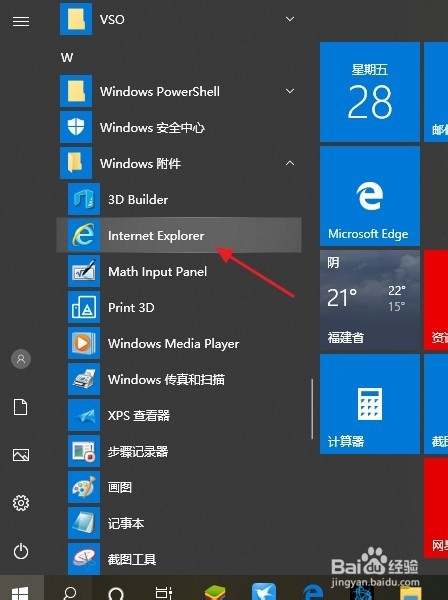
Task: Open the Windows Media Player icon
Action: (84, 343)
